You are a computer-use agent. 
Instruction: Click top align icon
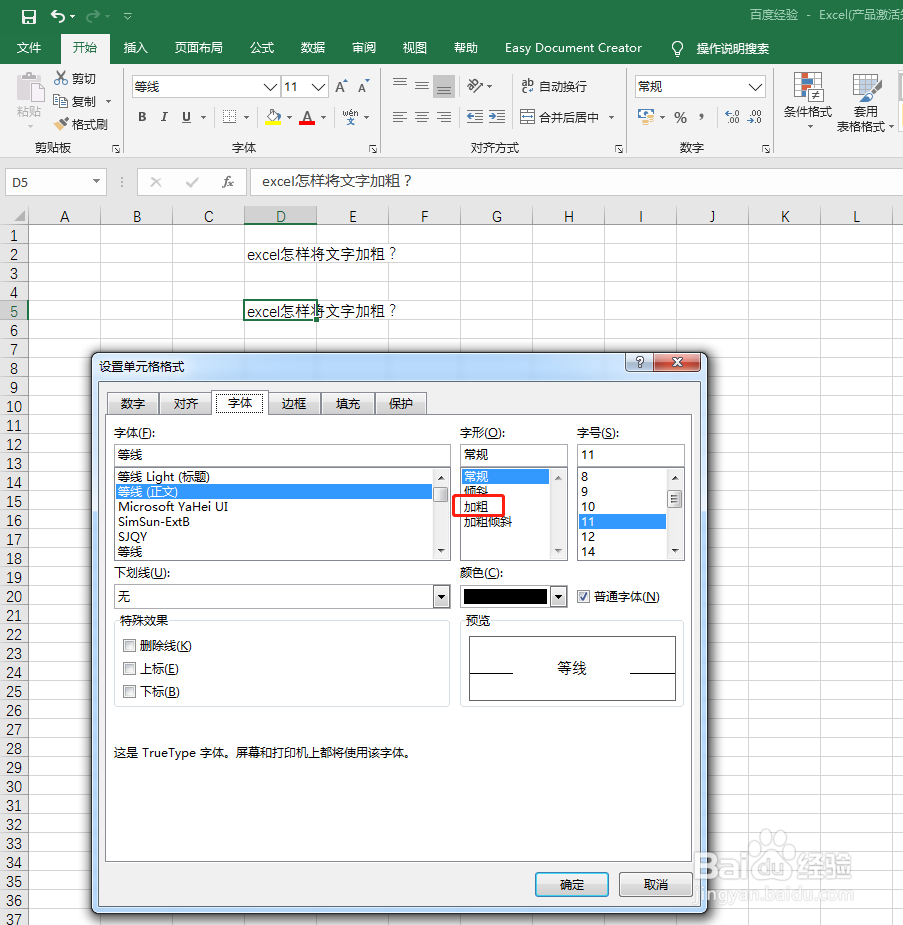pos(400,86)
